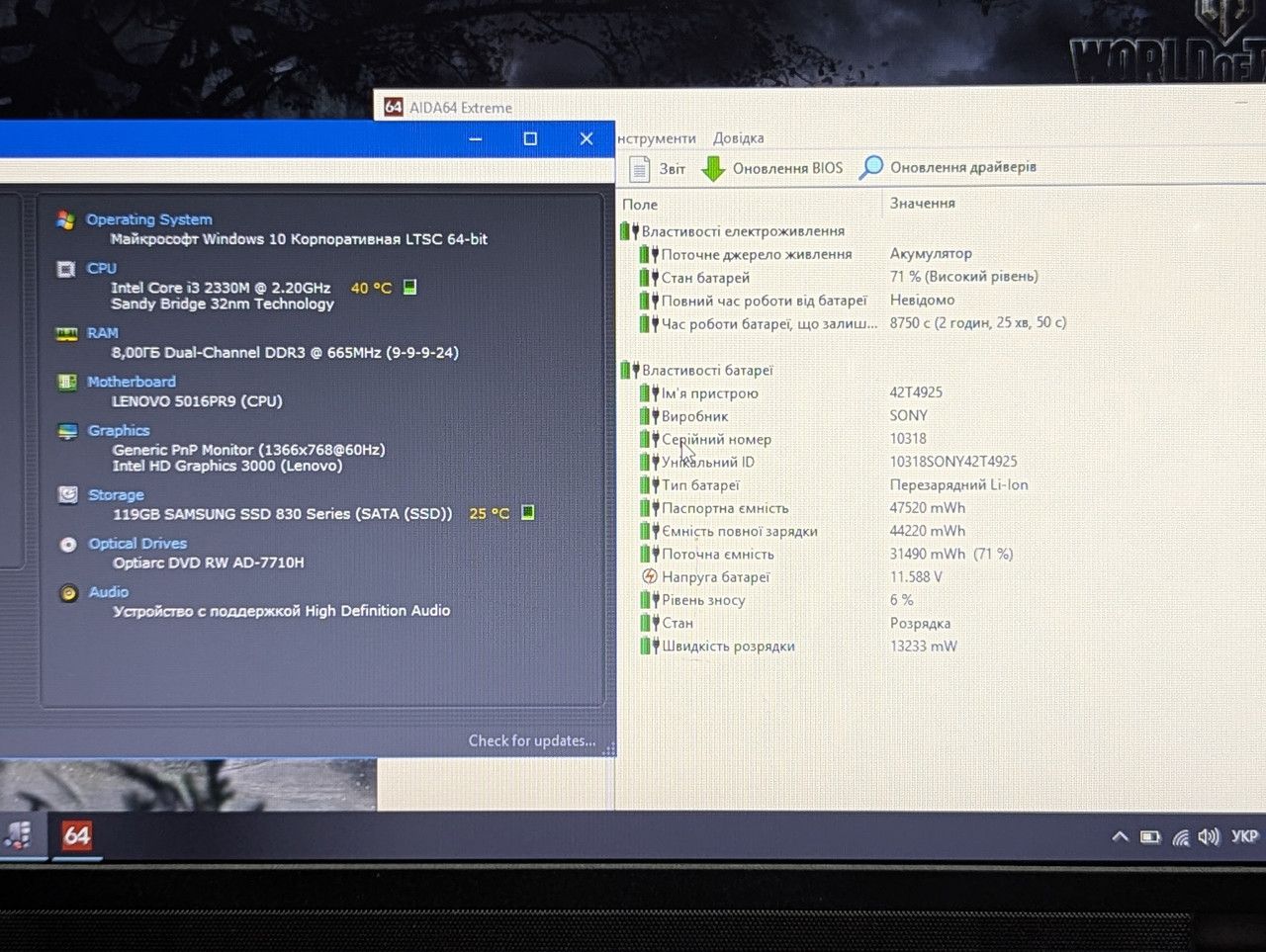
Task: Click the green BIOS update arrow icon
Action: (713, 169)
